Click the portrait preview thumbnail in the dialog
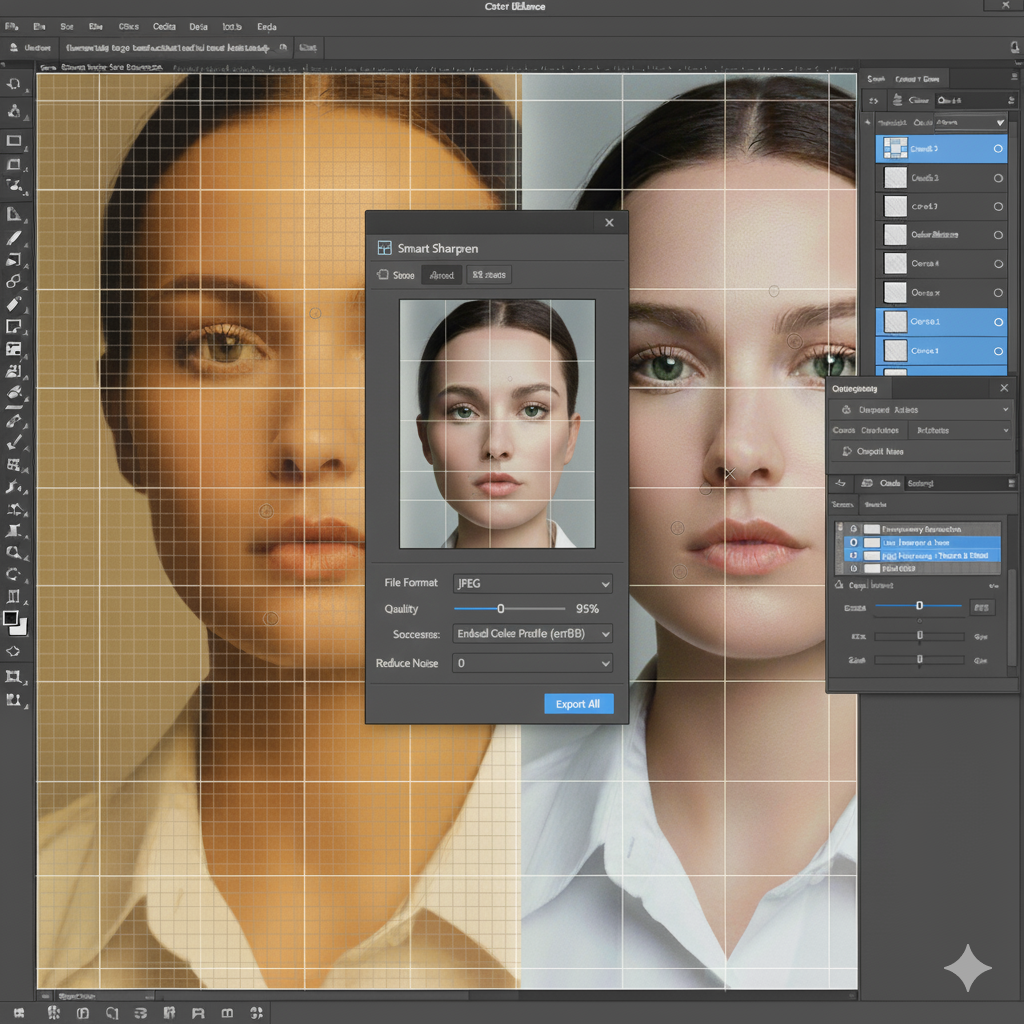 click(x=497, y=424)
